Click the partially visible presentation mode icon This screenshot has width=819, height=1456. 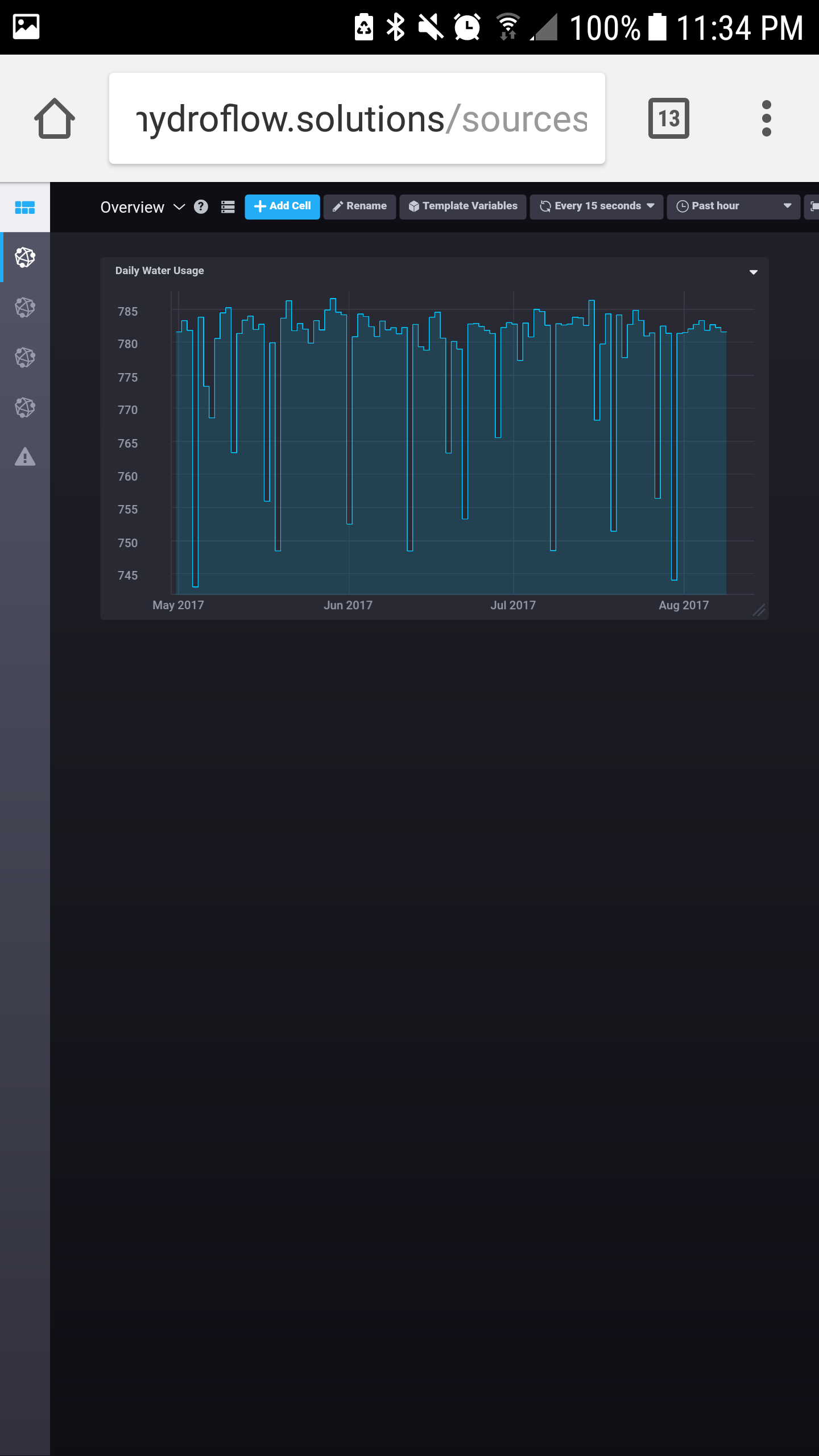812,206
